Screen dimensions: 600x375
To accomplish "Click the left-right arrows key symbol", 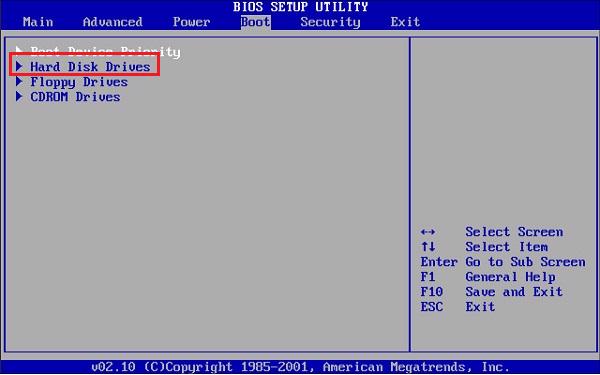I will click(x=427, y=232).
